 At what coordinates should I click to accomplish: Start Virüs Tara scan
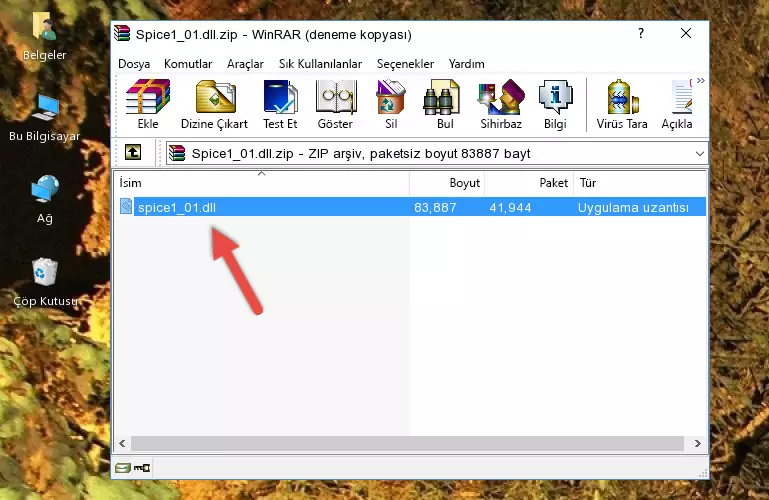coord(622,104)
